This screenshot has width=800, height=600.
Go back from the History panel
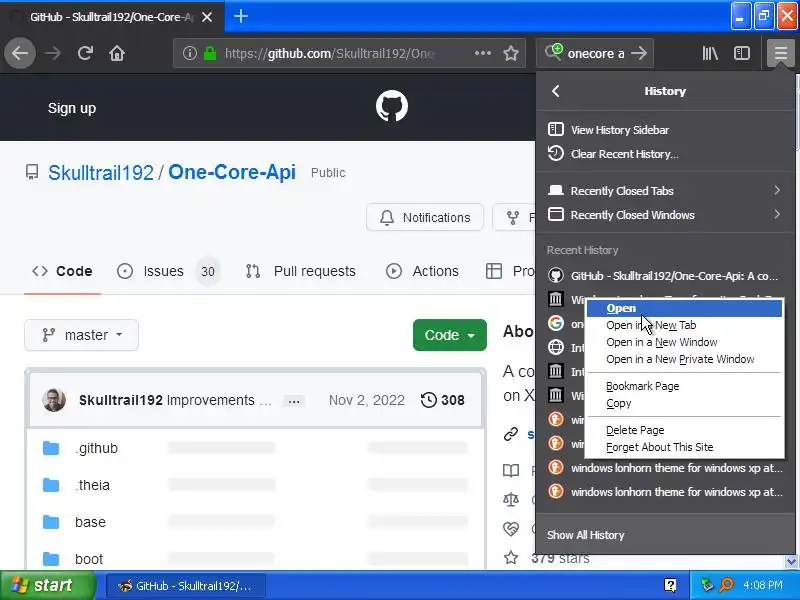[556, 91]
